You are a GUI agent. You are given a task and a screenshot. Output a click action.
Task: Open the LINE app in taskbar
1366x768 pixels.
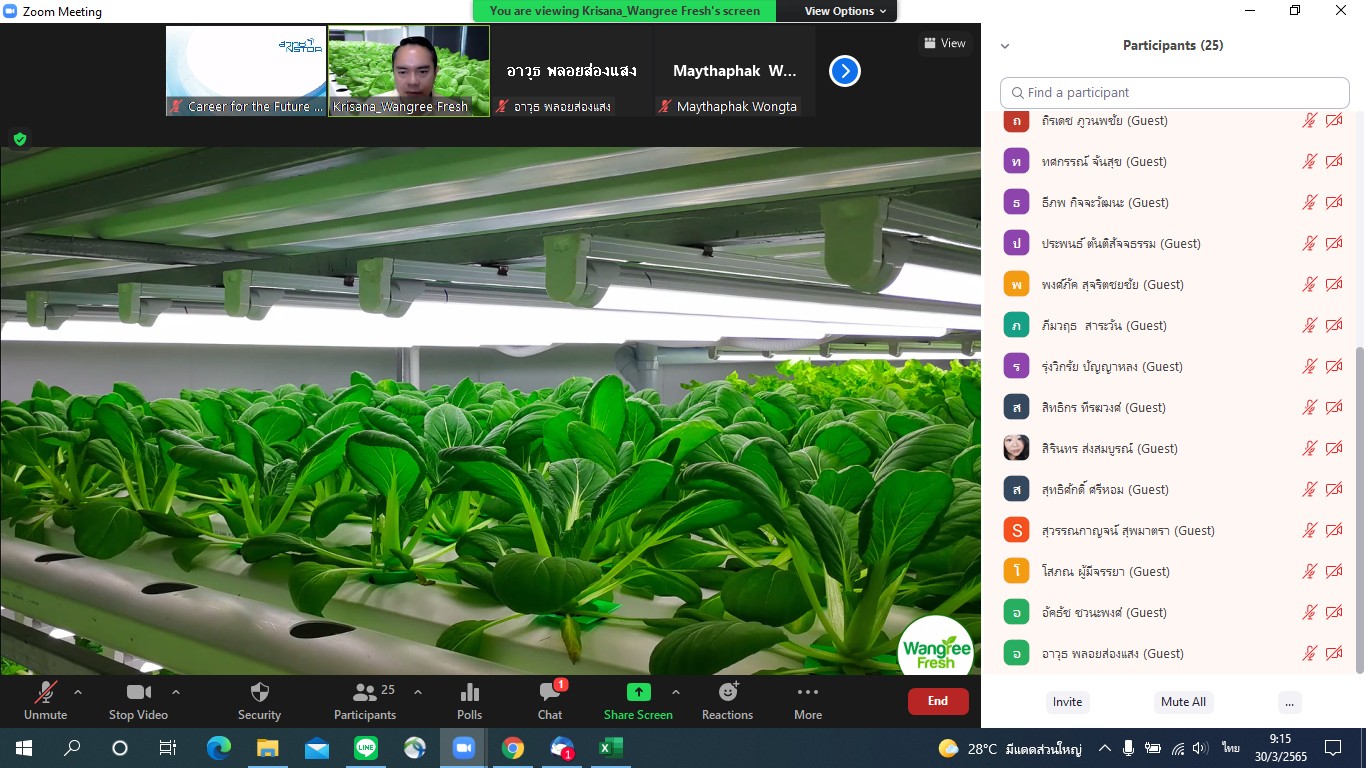[x=365, y=748]
